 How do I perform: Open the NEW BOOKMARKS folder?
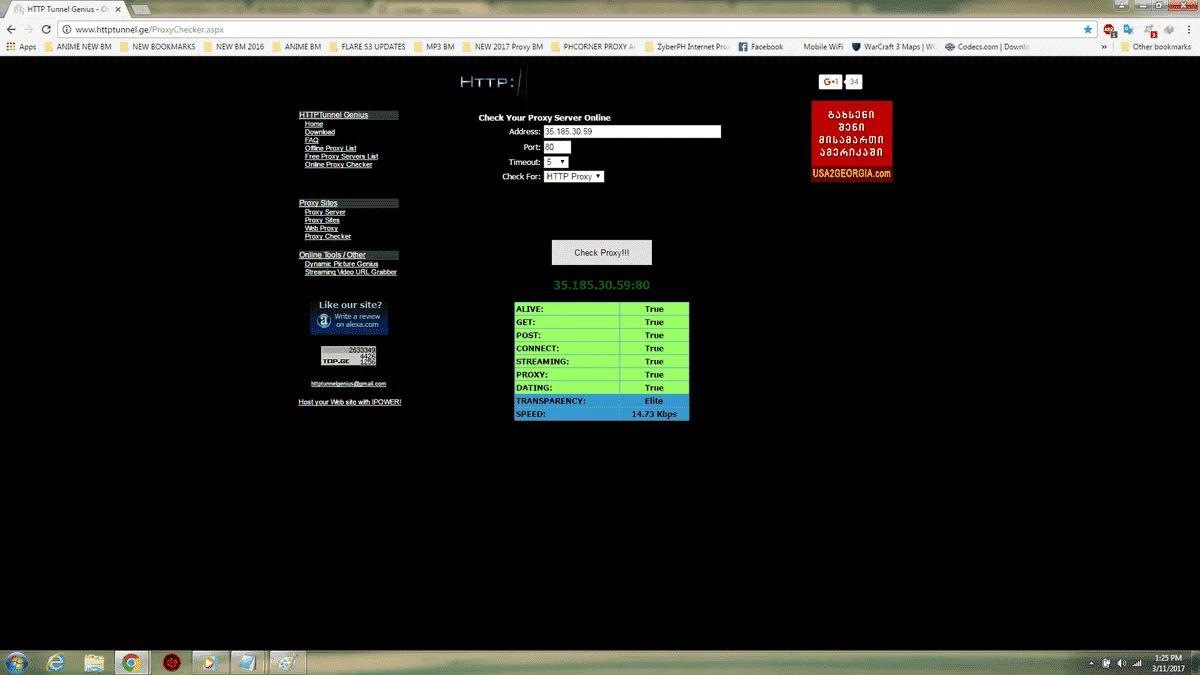(157, 47)
